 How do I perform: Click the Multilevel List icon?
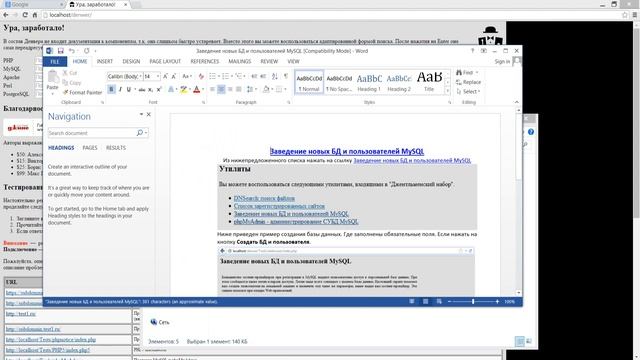tap(238, 76)
